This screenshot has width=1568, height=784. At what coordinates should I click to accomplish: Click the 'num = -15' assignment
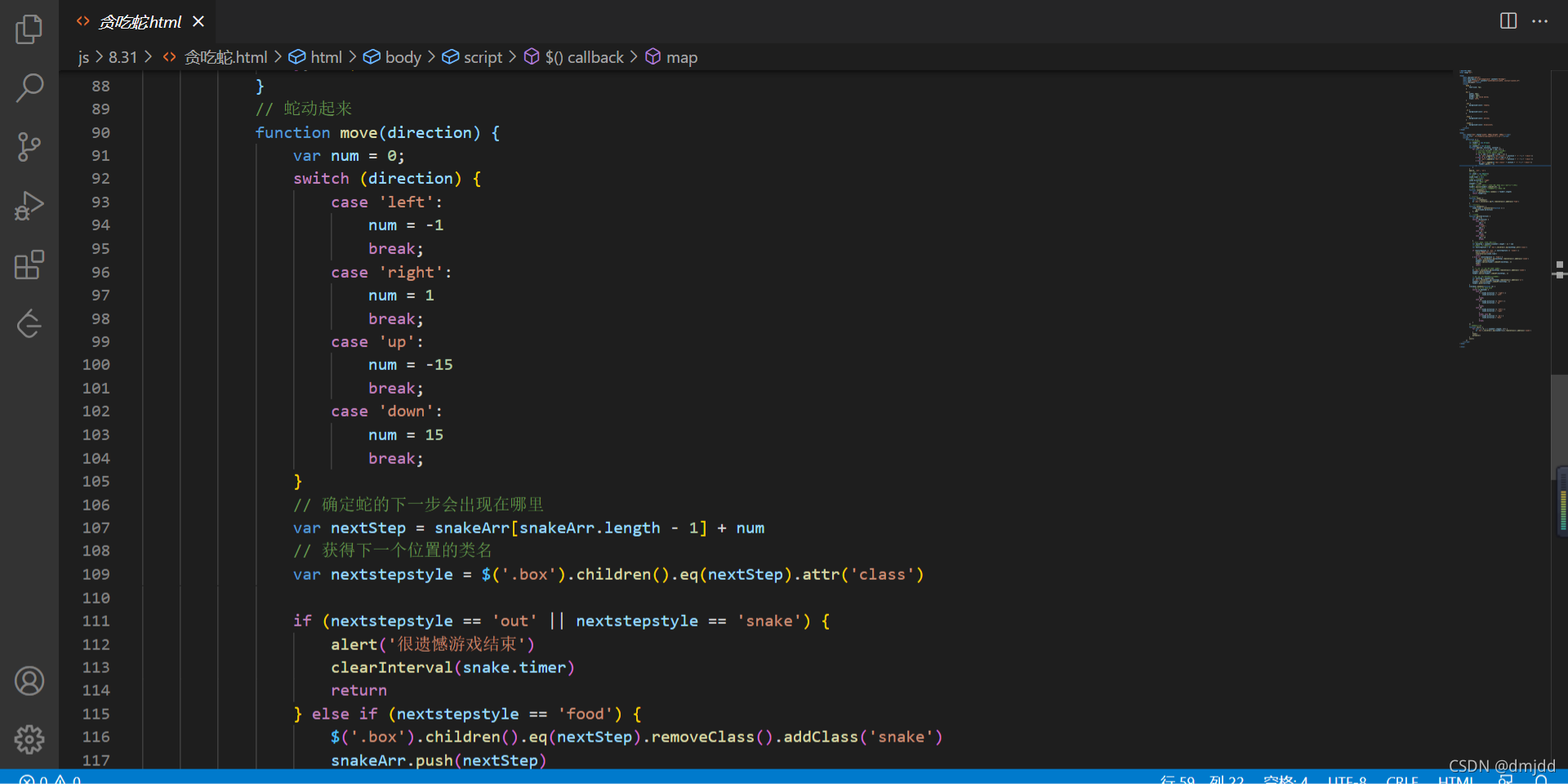point(410,364)
